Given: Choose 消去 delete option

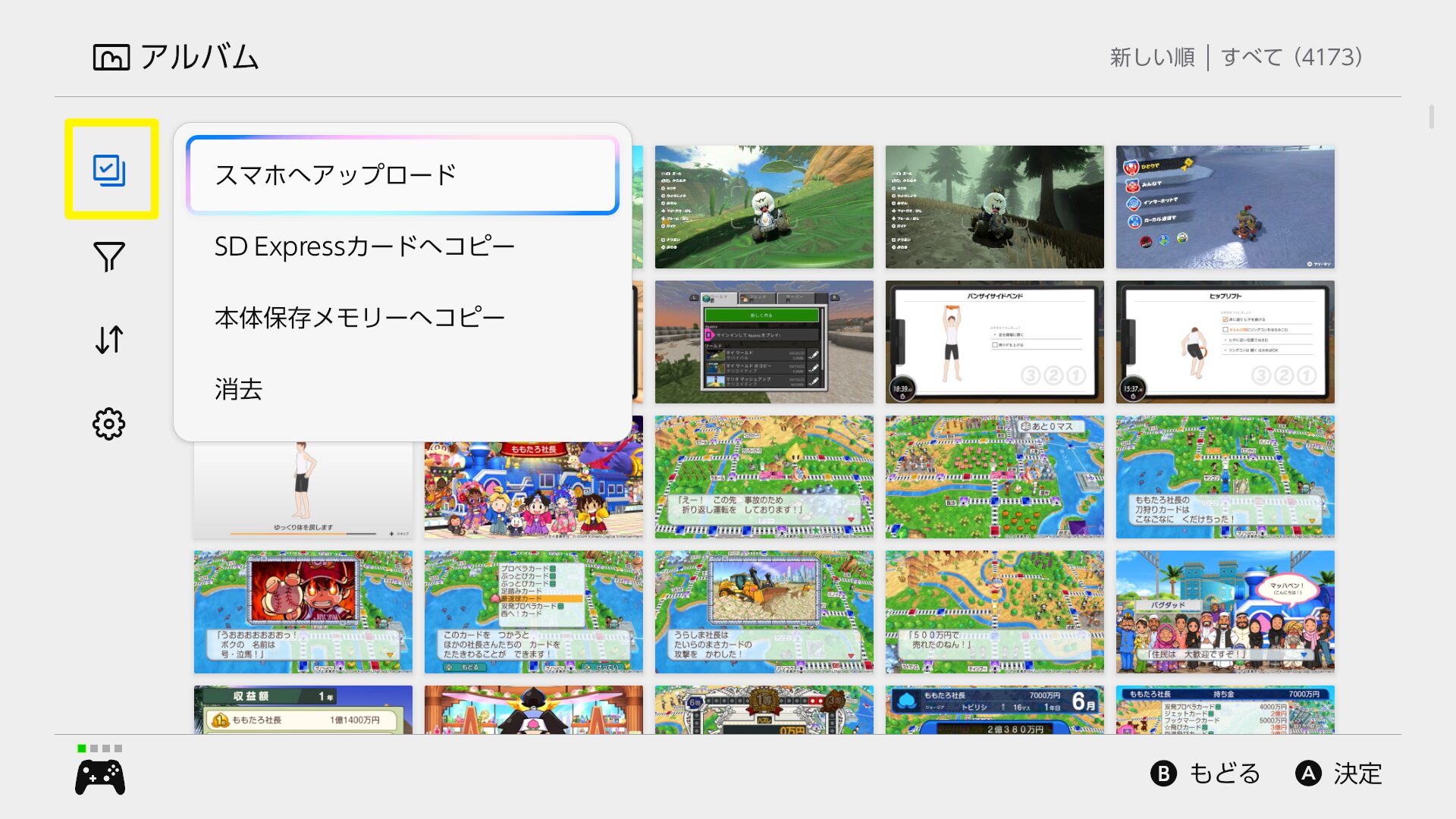Looking at the screenshot, I should (x=403, y=389).
